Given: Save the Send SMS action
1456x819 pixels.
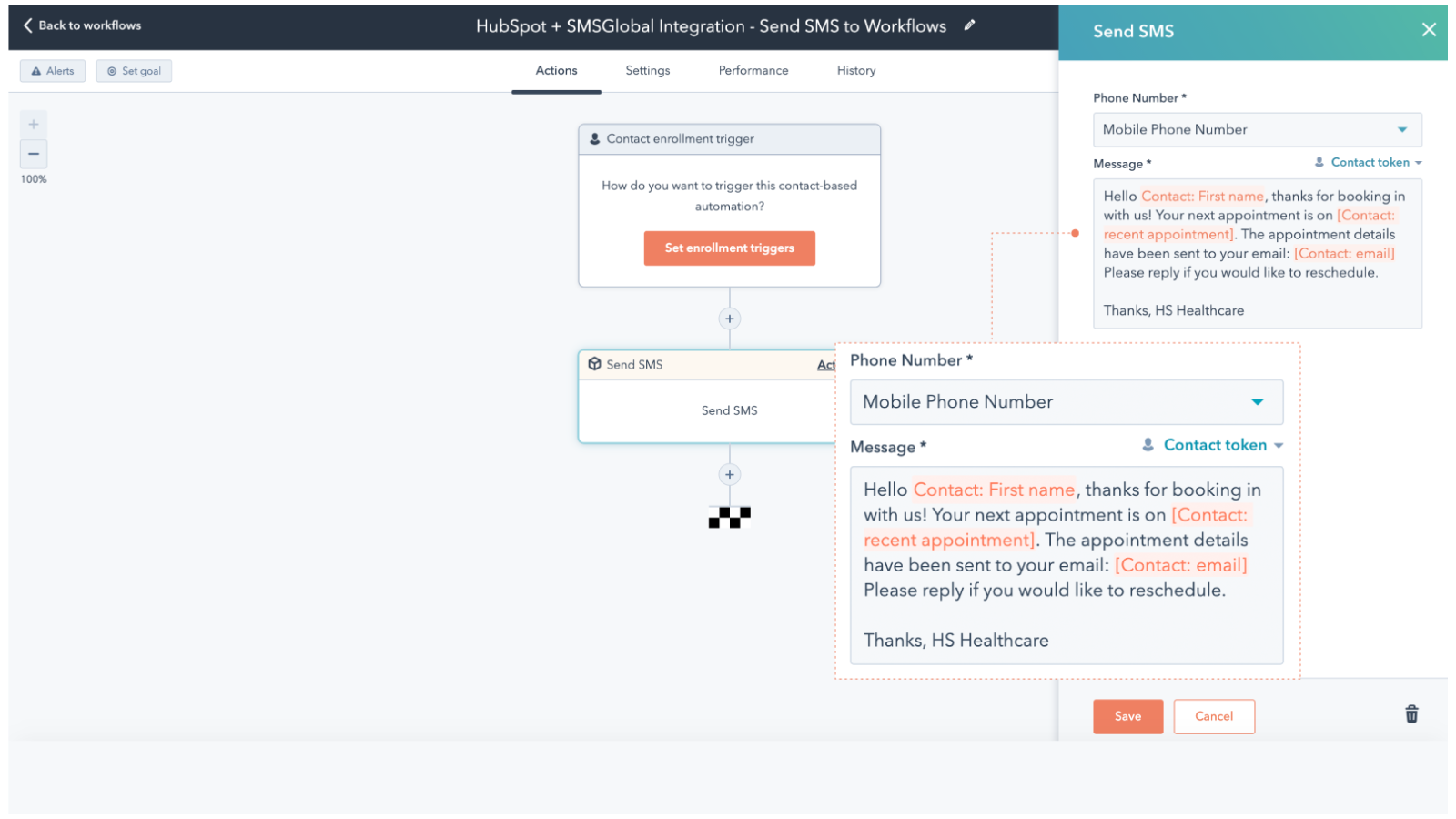Looking at the screenshot, I should (x=1127, y=716).
